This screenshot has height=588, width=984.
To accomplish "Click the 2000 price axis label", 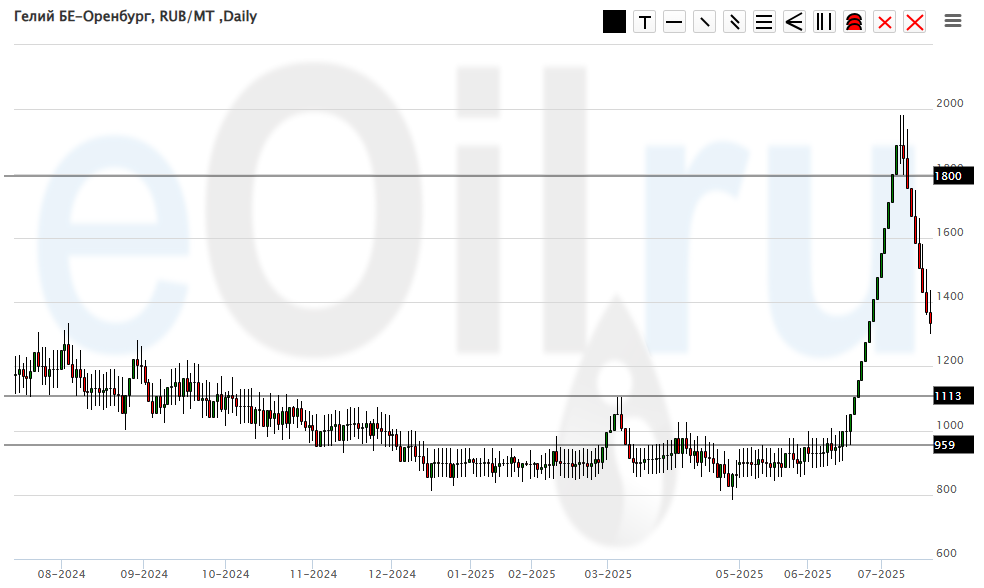I will coord(949,103).
